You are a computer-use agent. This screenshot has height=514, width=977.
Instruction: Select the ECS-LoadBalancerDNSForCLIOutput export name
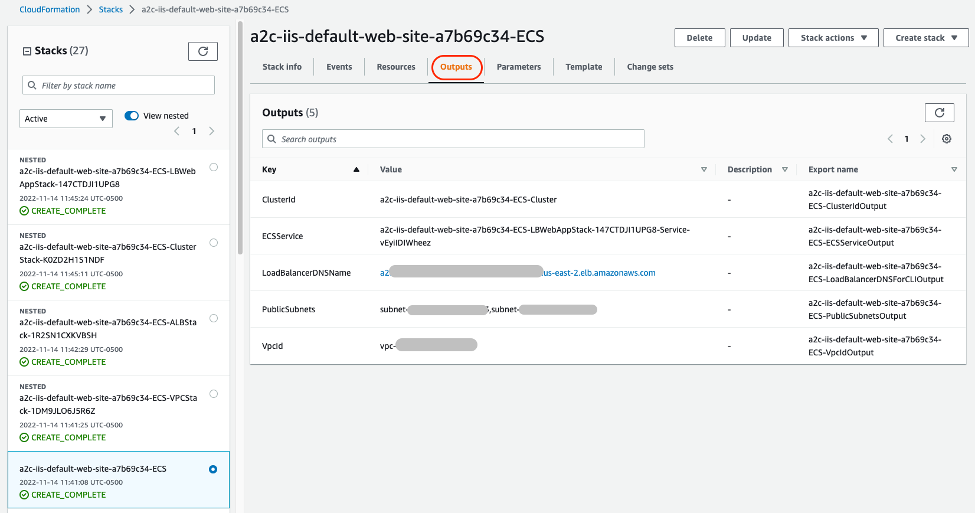click(x=876, y=273)
